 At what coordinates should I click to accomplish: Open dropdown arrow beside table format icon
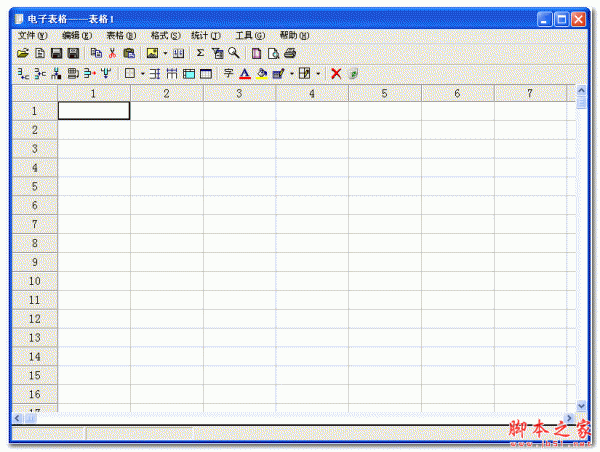pos(318,73)
